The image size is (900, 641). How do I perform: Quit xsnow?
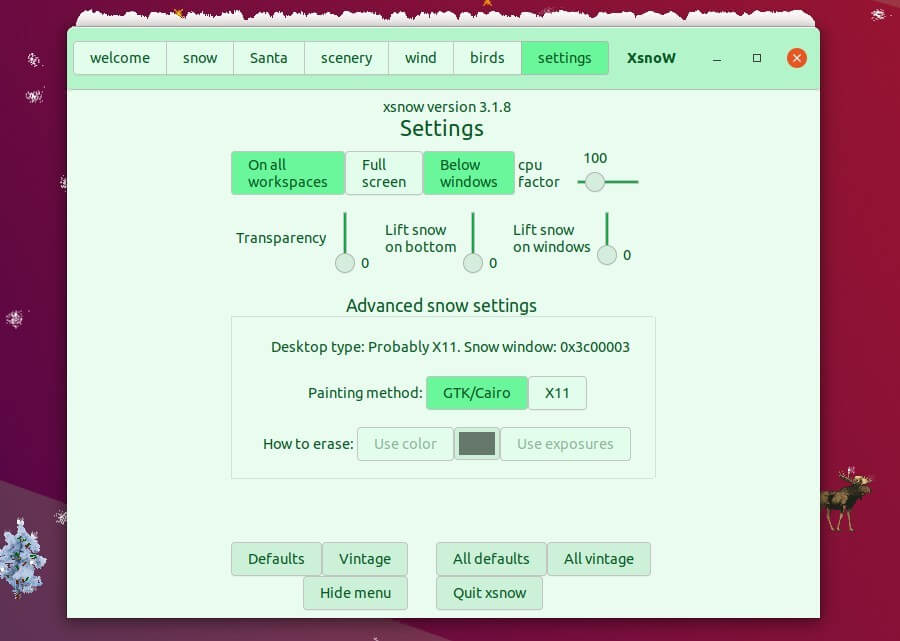point(489,592)
